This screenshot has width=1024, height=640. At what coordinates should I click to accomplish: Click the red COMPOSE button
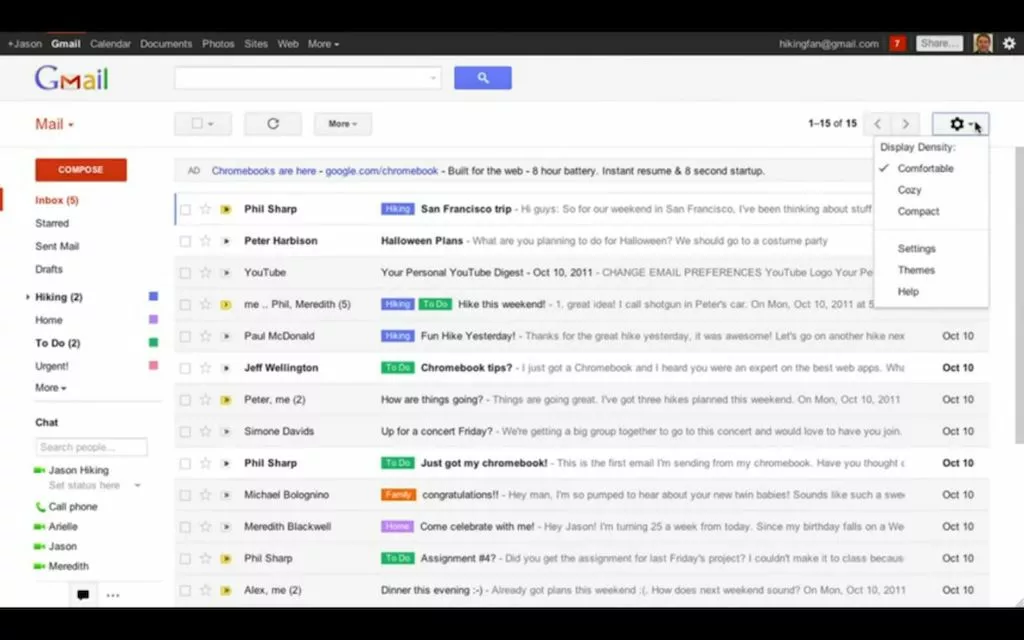coord(81,170)
